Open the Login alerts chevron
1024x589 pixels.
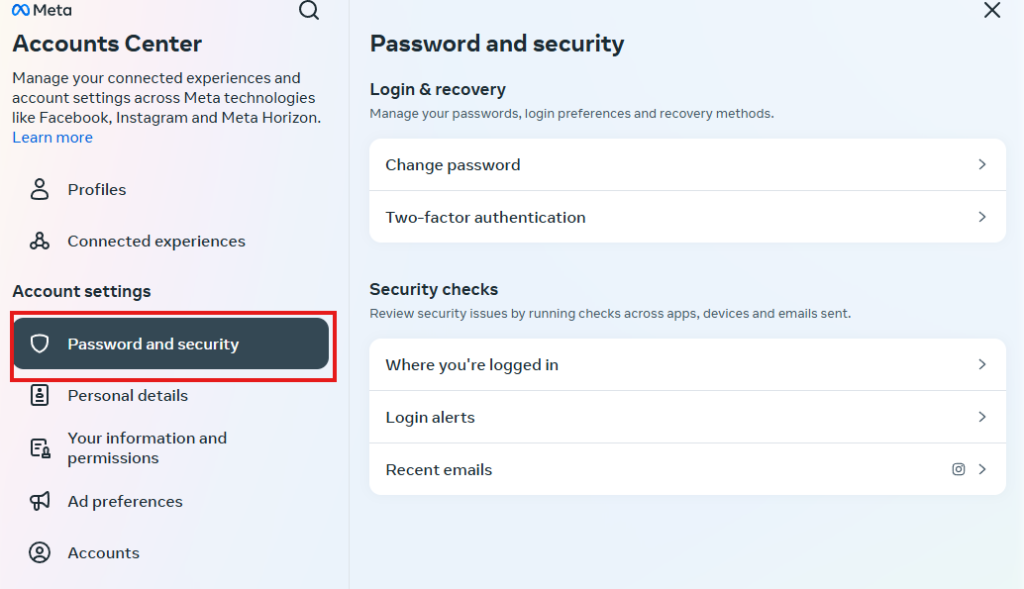[982, 417]
